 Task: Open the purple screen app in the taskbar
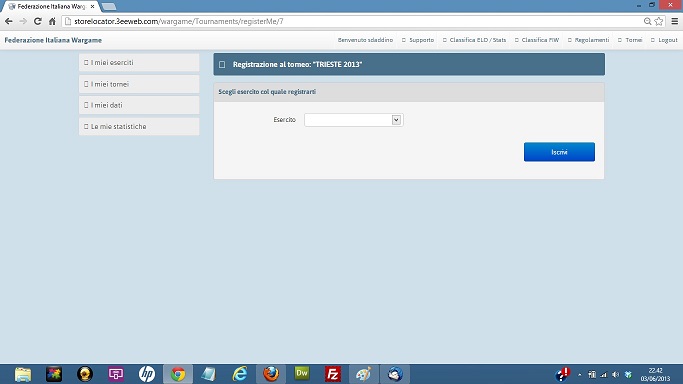(x=116, y=374)
